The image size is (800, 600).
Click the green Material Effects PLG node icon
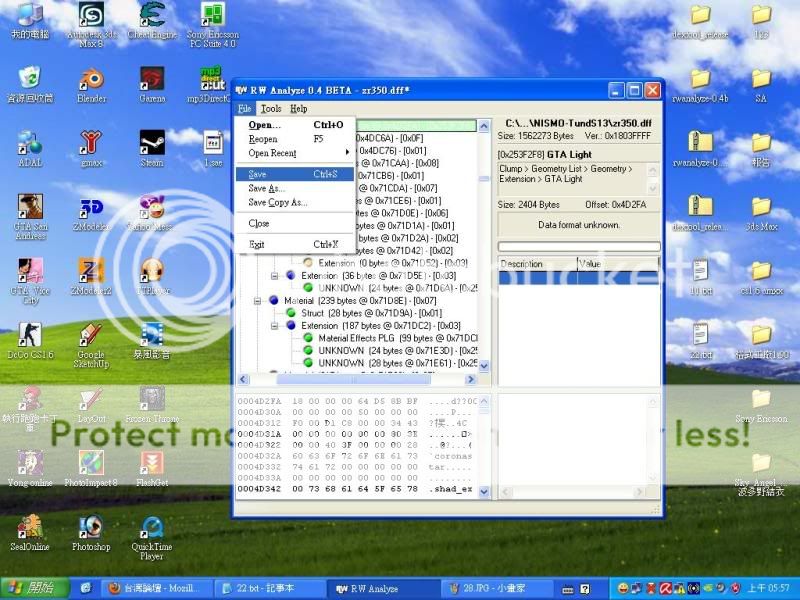point(309,338)
